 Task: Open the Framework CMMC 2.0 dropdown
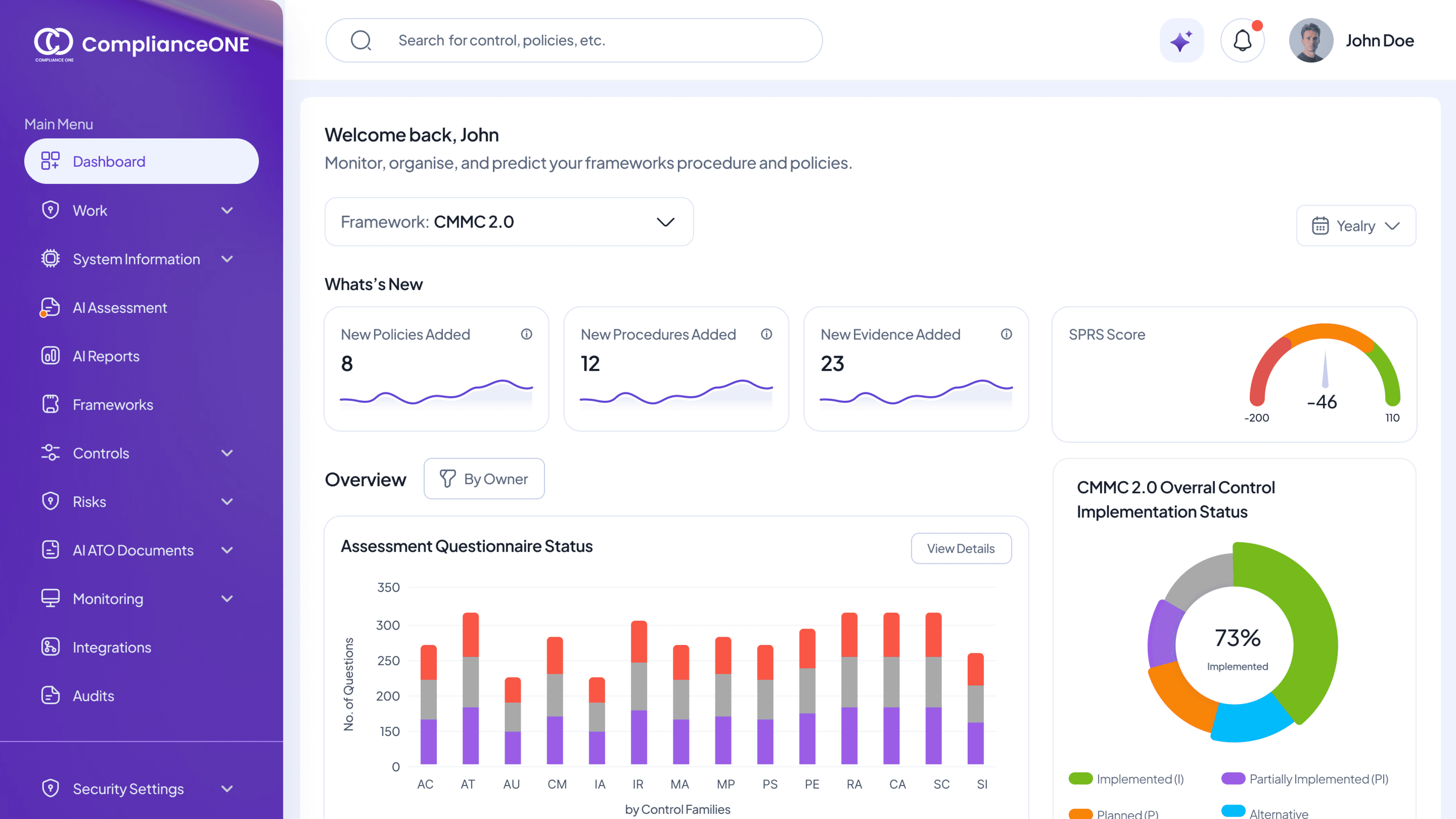(x=509, y=221)
